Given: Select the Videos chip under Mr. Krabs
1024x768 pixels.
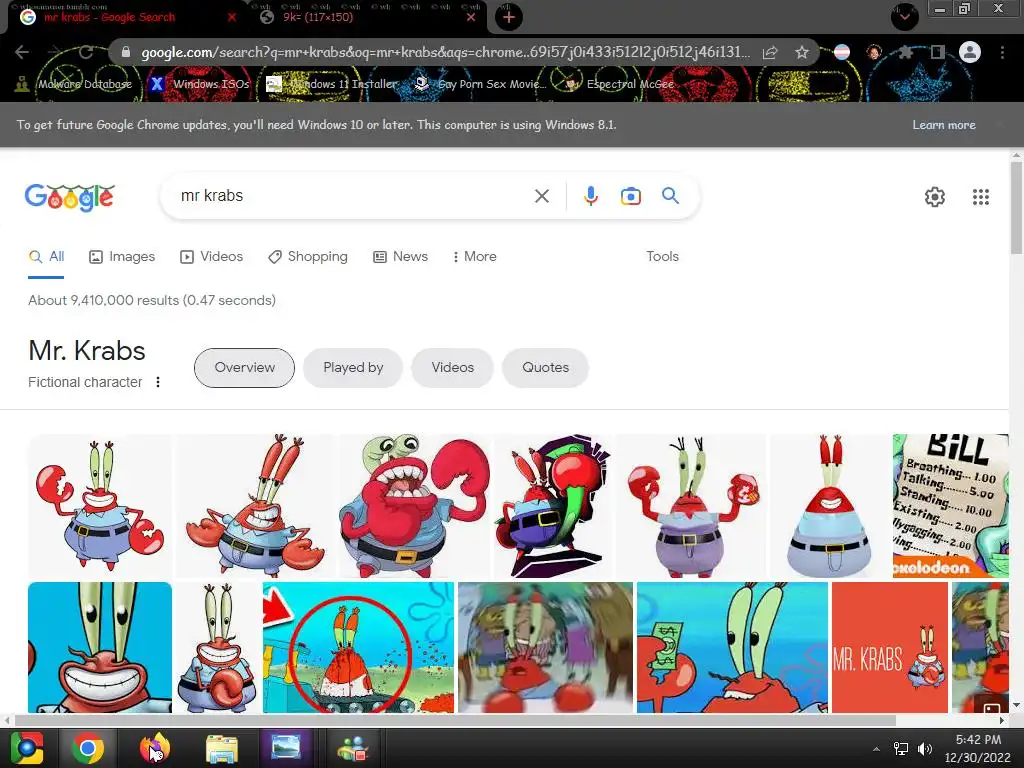Looking at the screenshot, I should click(452, 368).
